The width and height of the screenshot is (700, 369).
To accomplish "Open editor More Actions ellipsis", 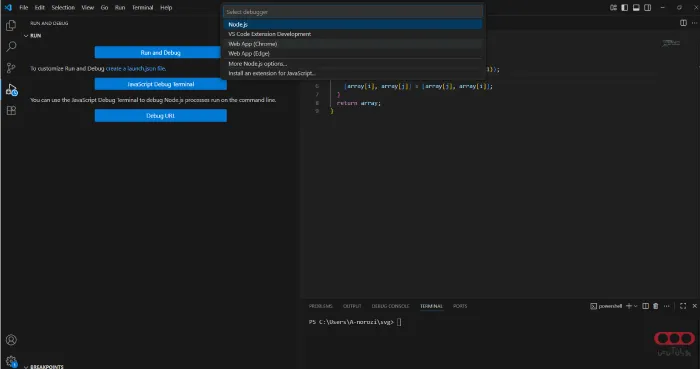I will [694, 23].
